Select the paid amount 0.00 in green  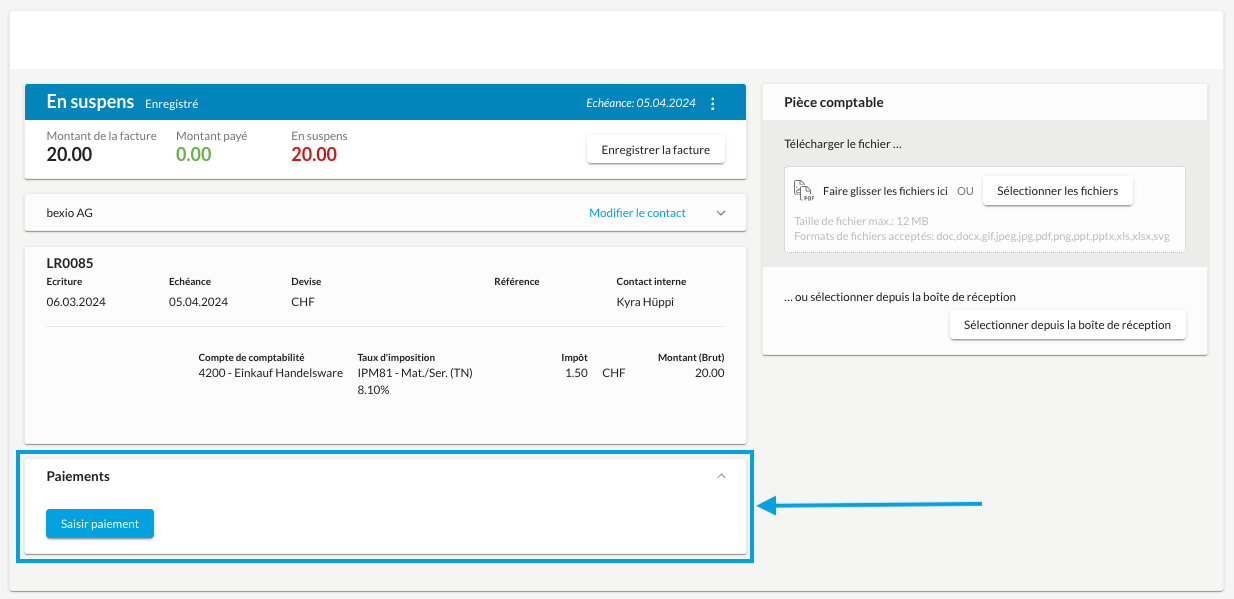pyautogui.click(x=194, y=154)
